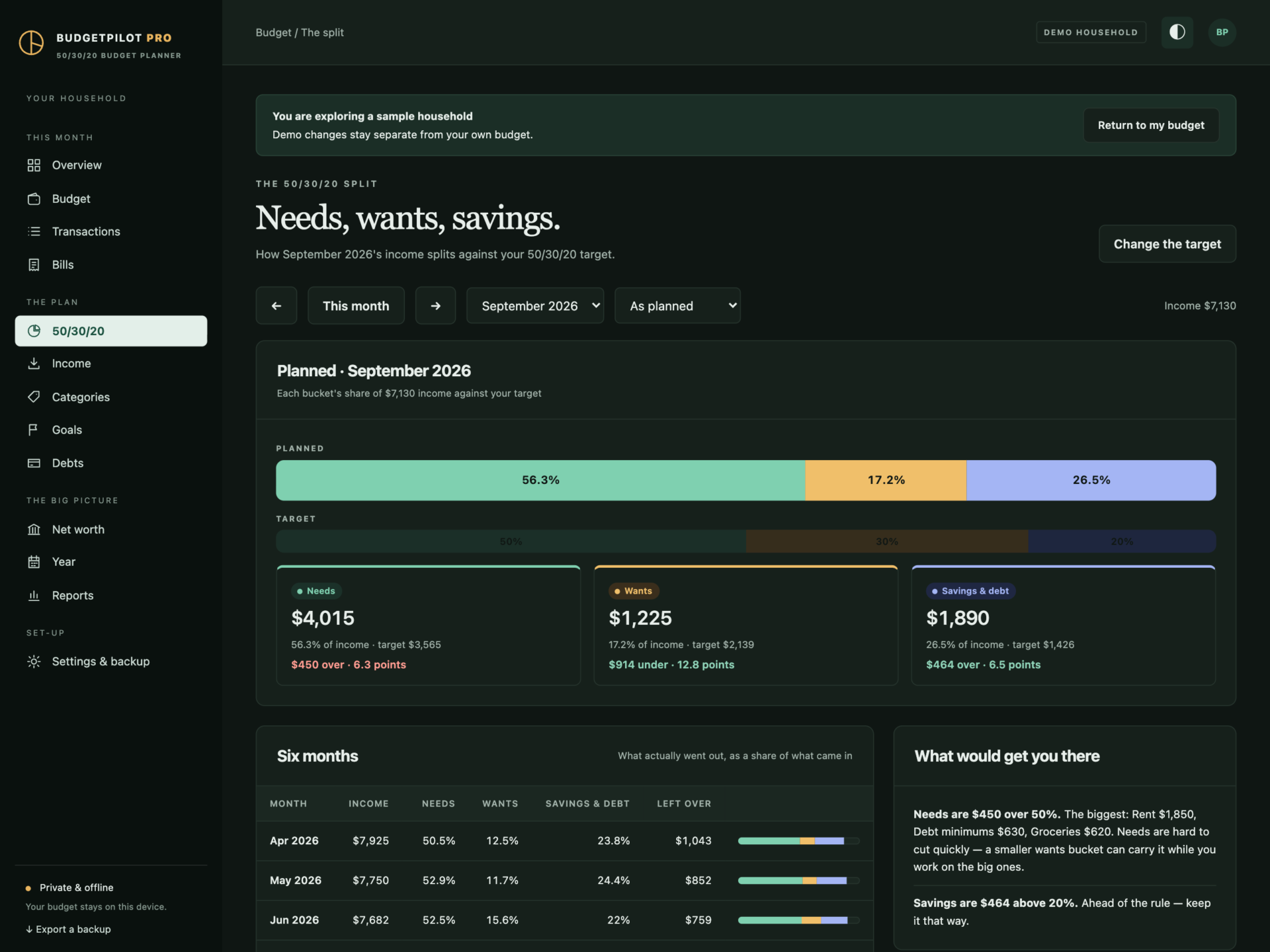
Task: Click the Net worth bank icon
Action: tap(34, 529)
